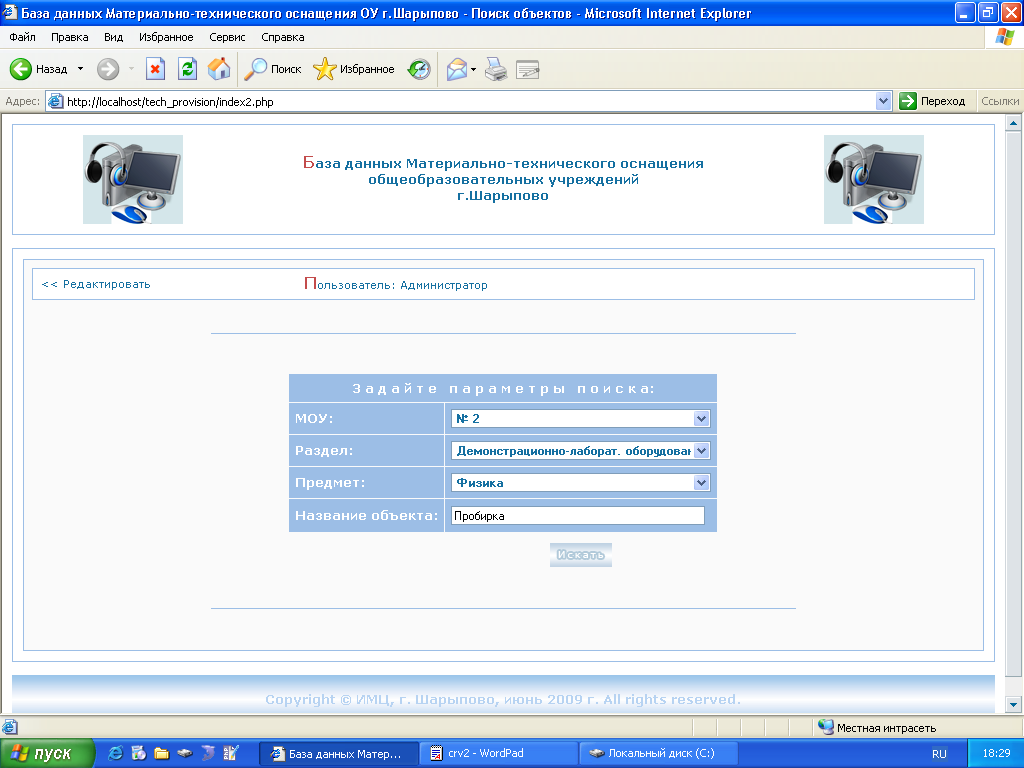This screenshot has width=1024, height=768.
Task: Expand the Раздел dropdown list
Action: pos(701,451)
